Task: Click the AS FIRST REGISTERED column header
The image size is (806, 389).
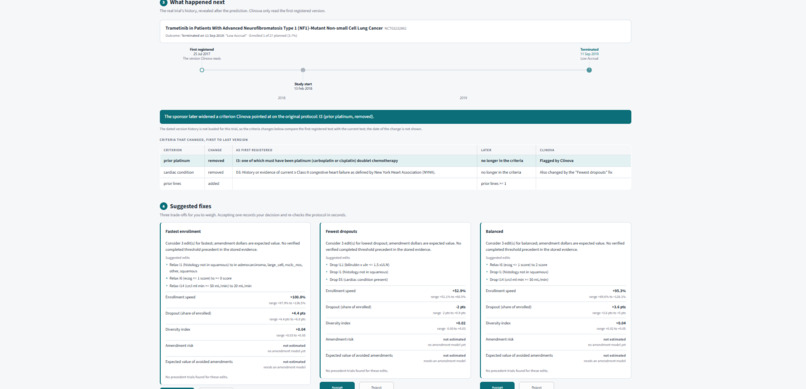Action: click(254, 150)
